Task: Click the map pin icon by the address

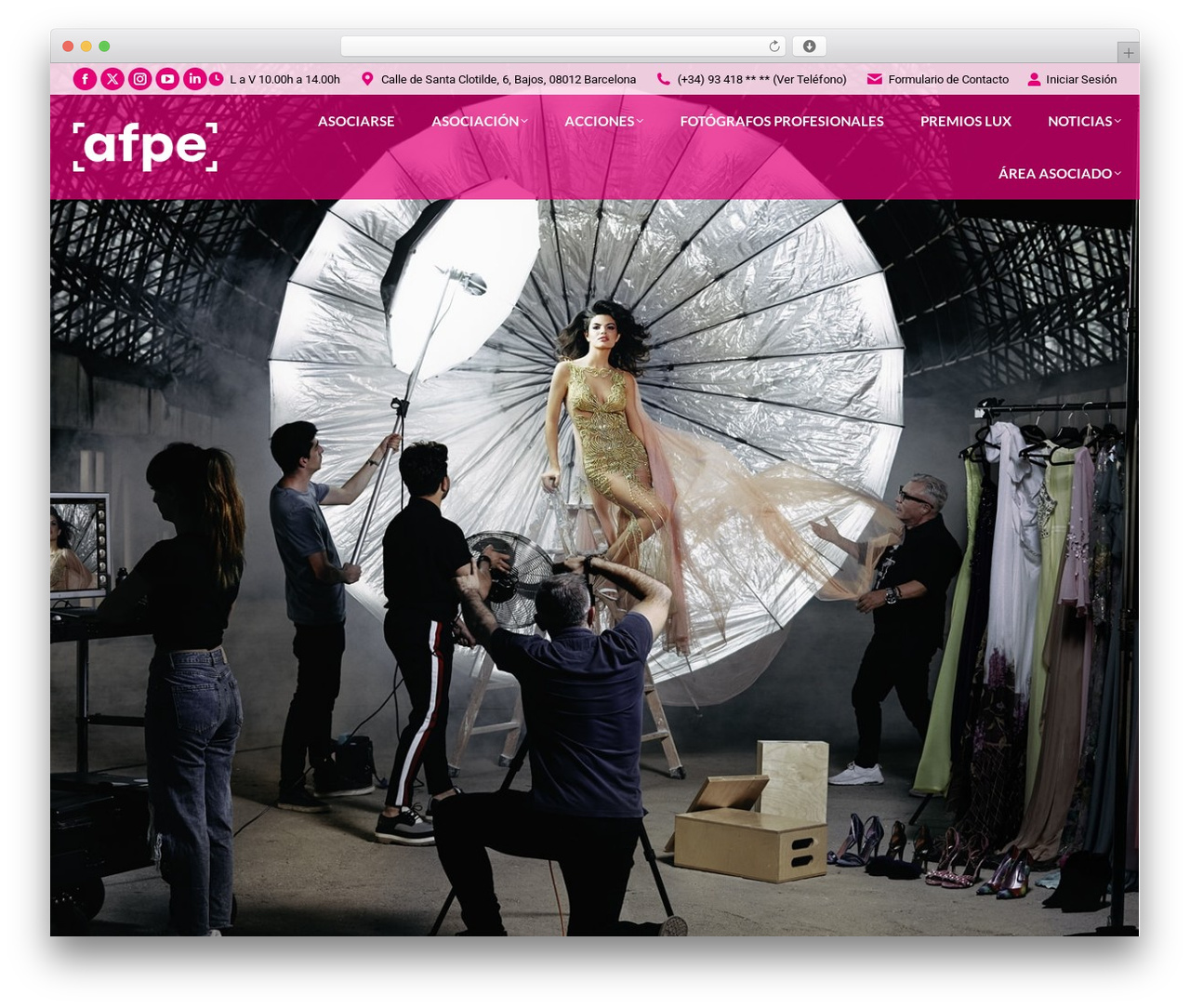Action: [x=367, y=79]
